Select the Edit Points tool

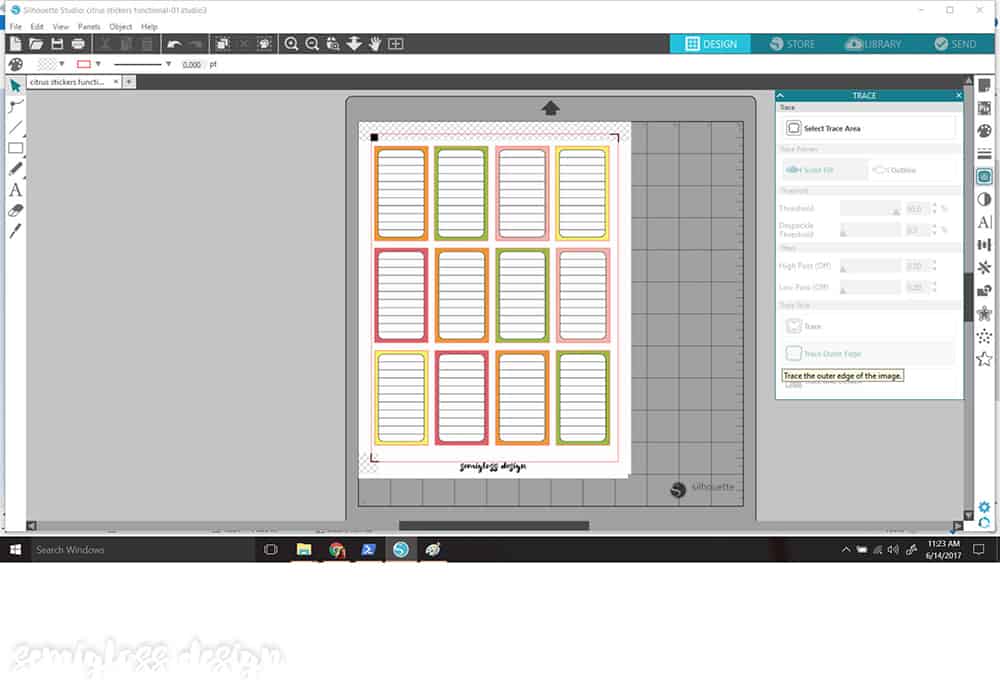[x=15, y=106]
